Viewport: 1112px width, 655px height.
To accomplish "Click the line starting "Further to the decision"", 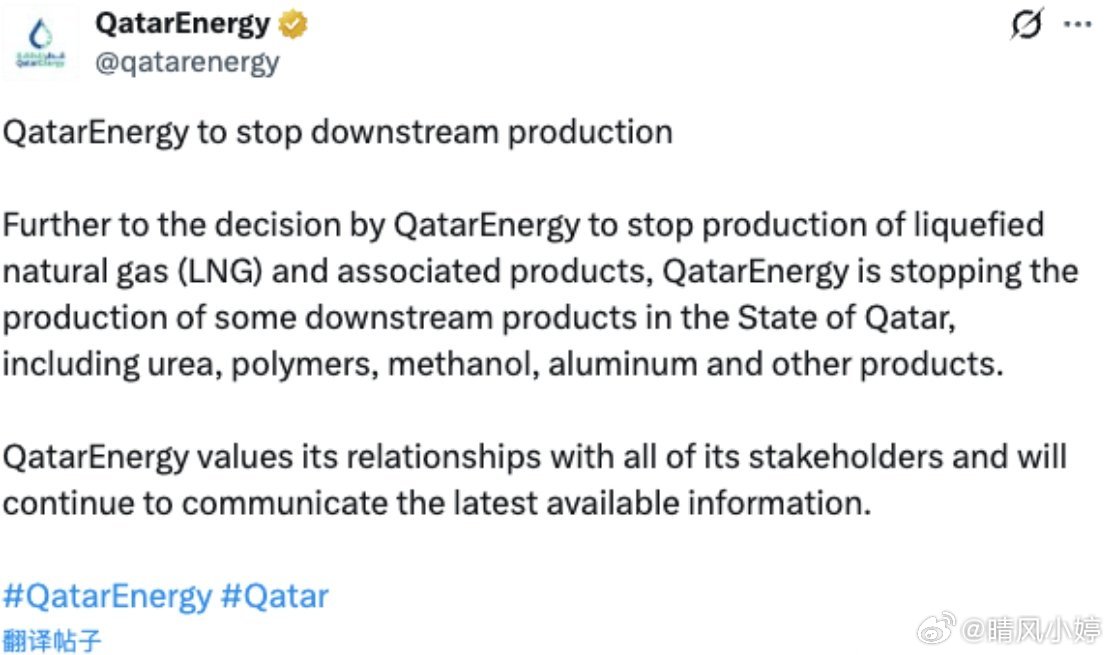I will pyautogui.click(x=522, y=224).
